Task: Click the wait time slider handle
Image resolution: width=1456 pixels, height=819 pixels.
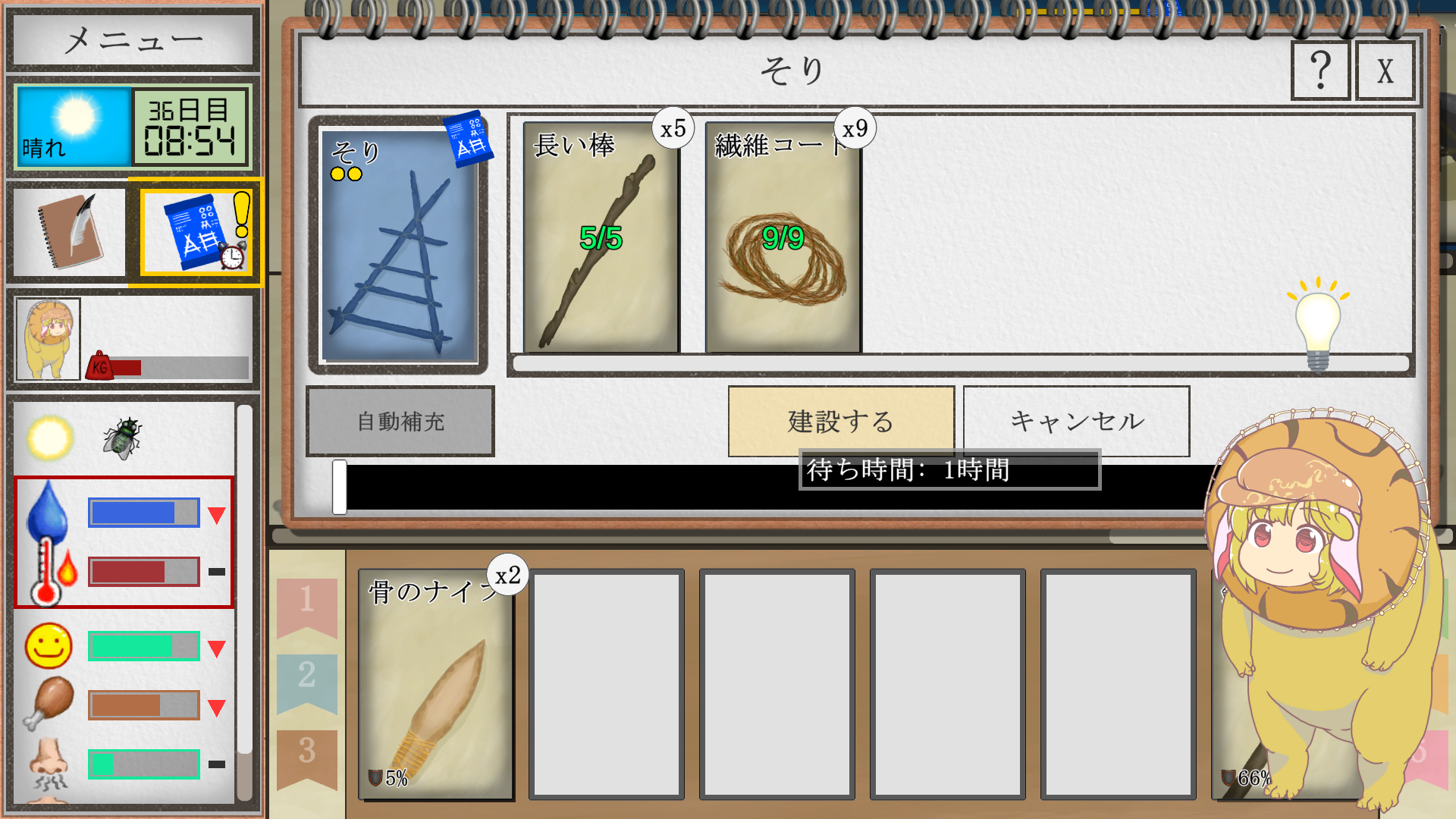Action: click(x=339, y=487)
